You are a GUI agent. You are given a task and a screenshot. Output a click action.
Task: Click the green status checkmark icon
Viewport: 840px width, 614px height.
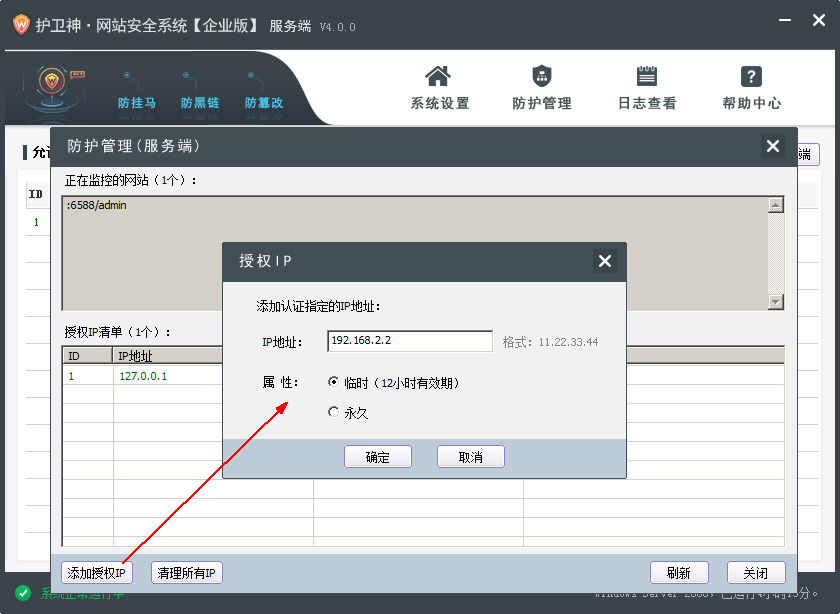click(x=23, y=593)
